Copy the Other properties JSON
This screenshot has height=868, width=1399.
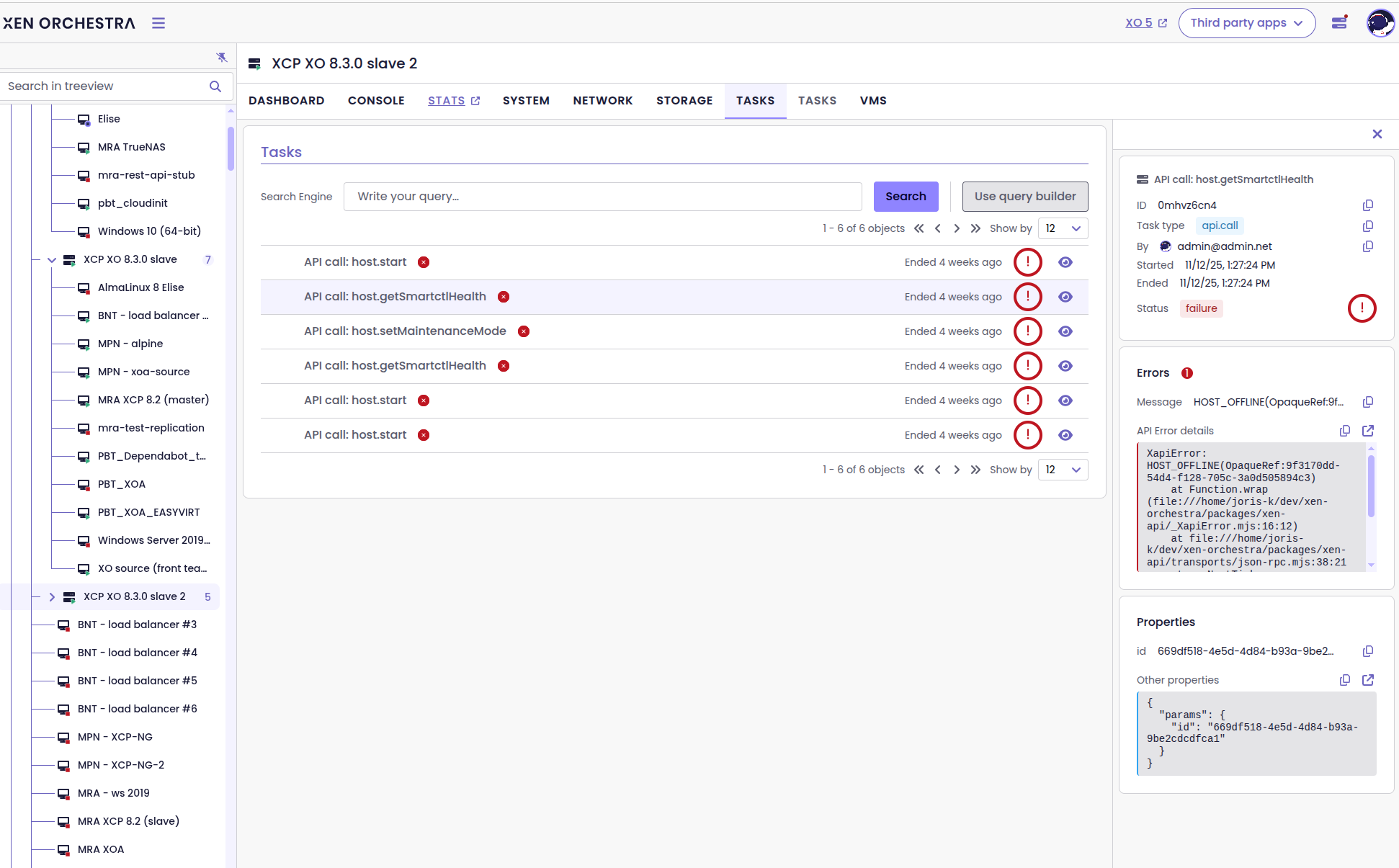pyautogui.click(x=1345, y=680)
